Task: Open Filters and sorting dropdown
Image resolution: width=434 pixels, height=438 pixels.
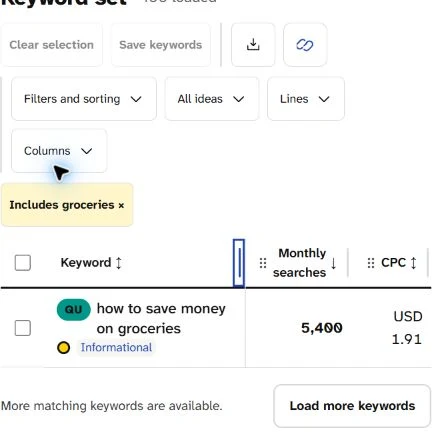Action: click(x=84, y=99)
